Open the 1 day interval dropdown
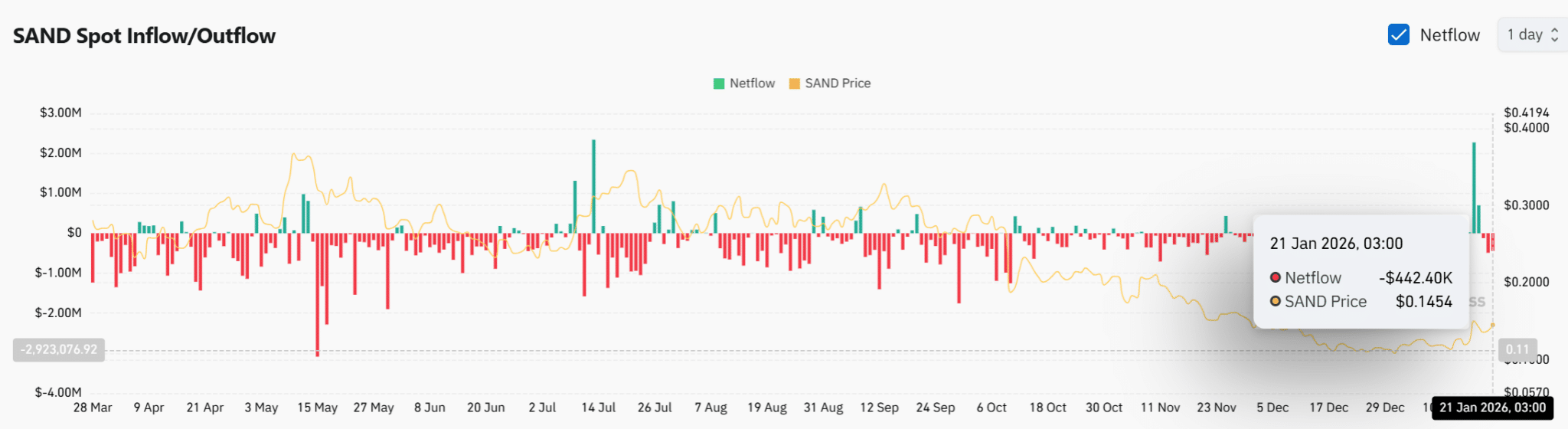Viewport: 1568px width, 429px height. coord(1532,34)
